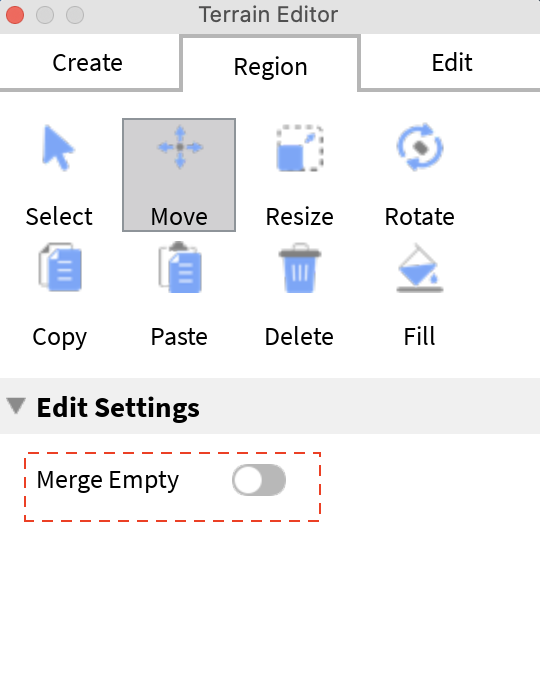Switch to the Edit tab

(x=451, y=63)
